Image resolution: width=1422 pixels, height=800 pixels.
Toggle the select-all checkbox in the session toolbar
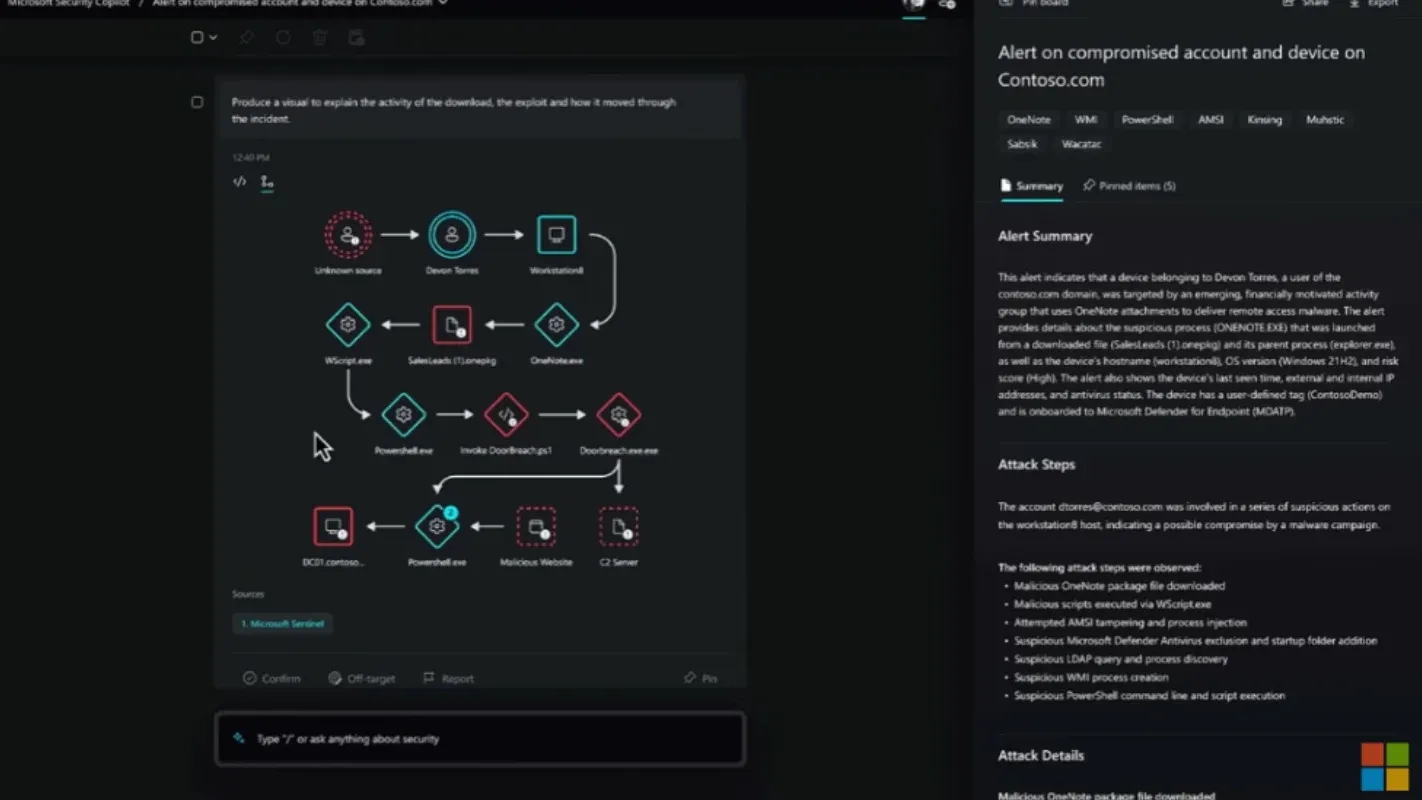click(x=197, y=37)
